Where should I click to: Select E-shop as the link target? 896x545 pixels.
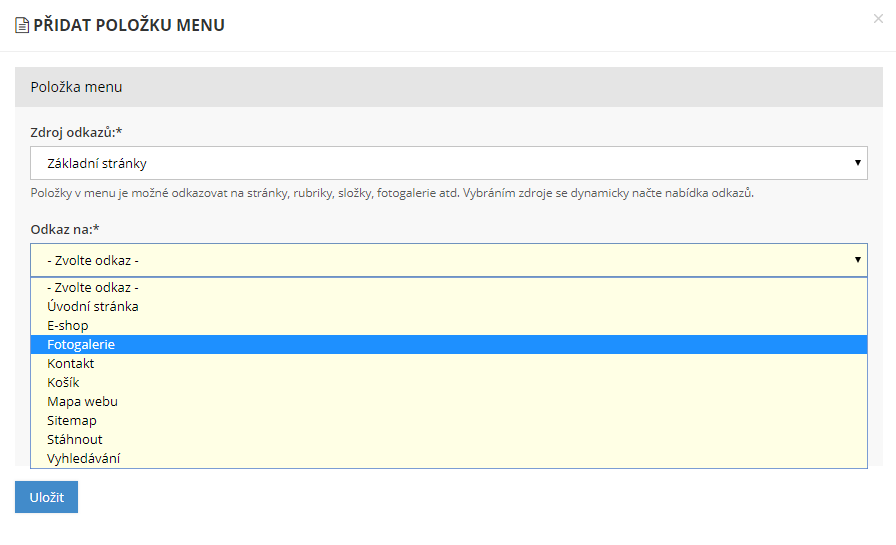pyautogui.click(x=68, y=325)
